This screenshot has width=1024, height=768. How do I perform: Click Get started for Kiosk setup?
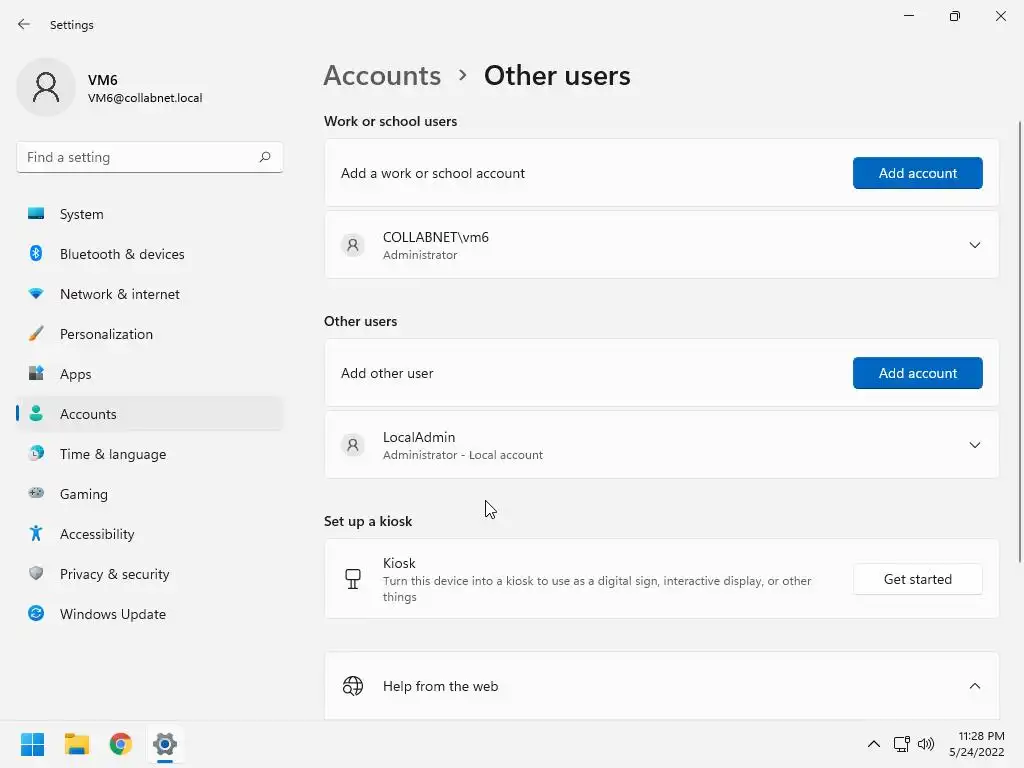[917, 579]
